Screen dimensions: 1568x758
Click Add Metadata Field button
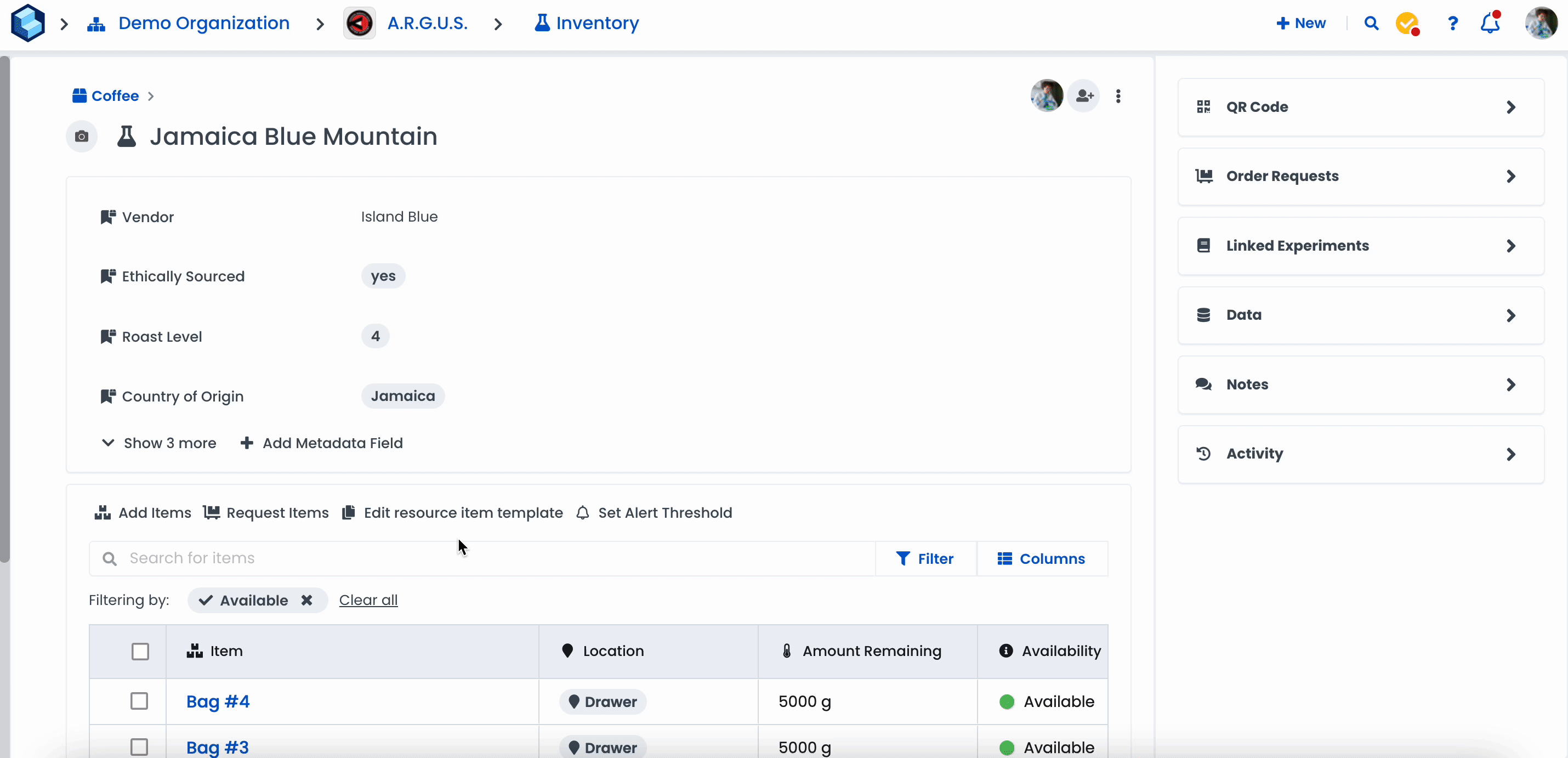(x=321, y=443)
